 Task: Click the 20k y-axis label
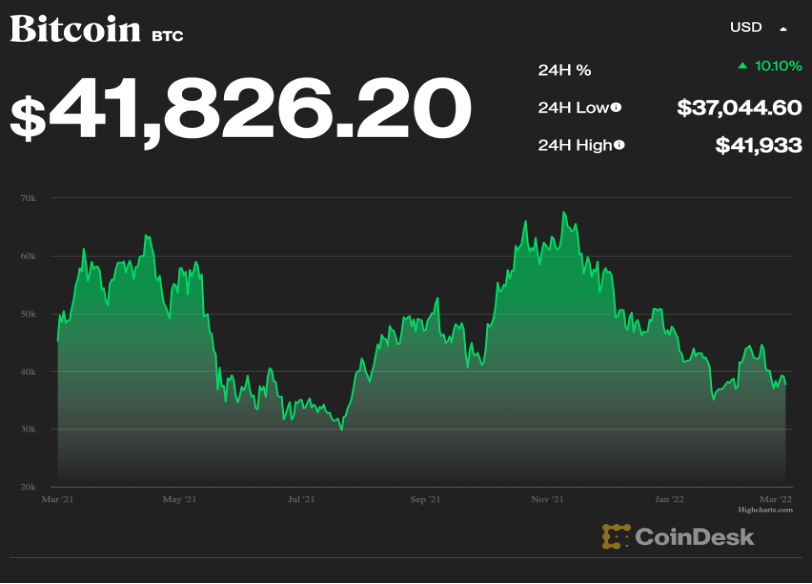[x=28, y=487]
